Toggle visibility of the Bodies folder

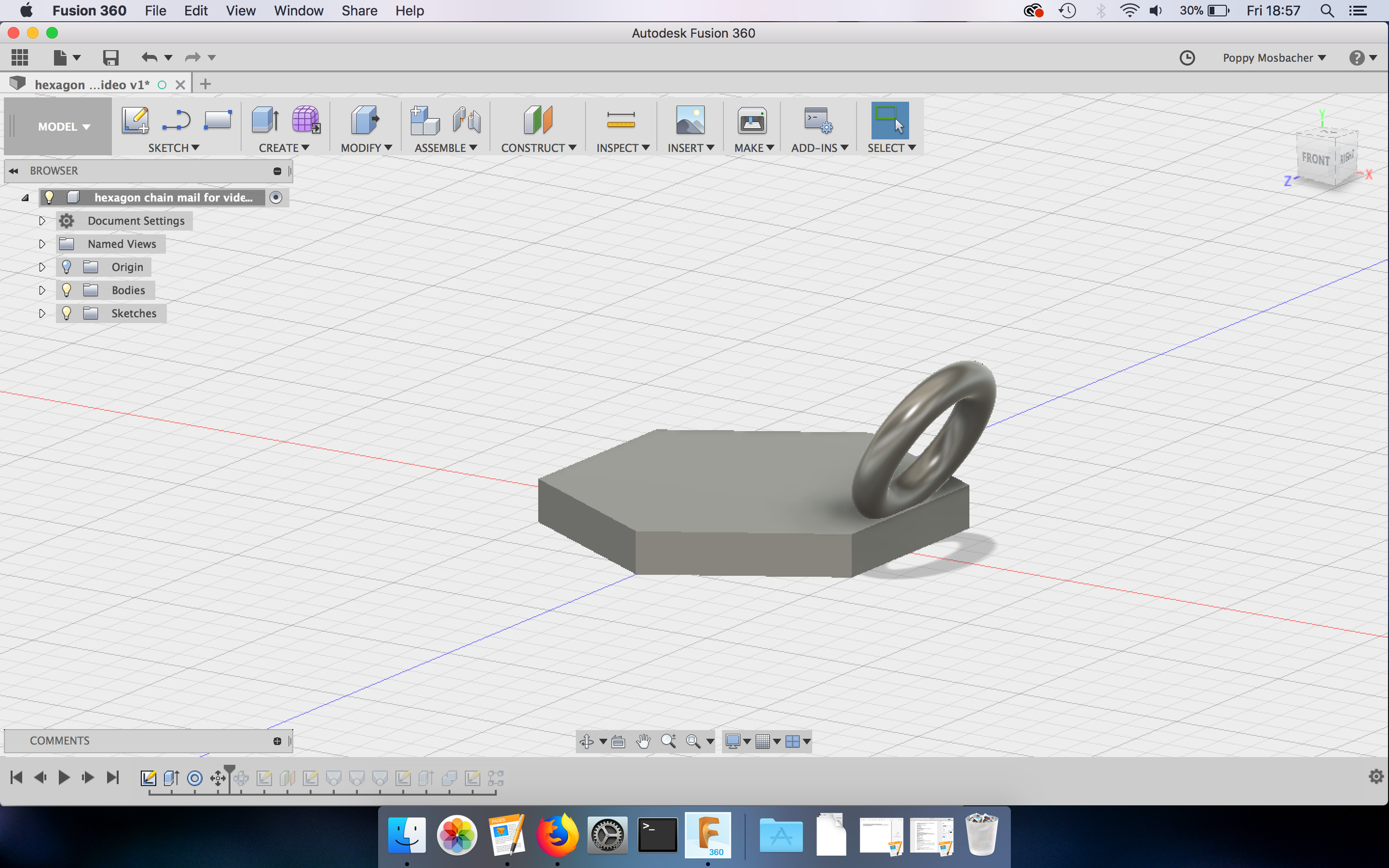pos(66,290)
